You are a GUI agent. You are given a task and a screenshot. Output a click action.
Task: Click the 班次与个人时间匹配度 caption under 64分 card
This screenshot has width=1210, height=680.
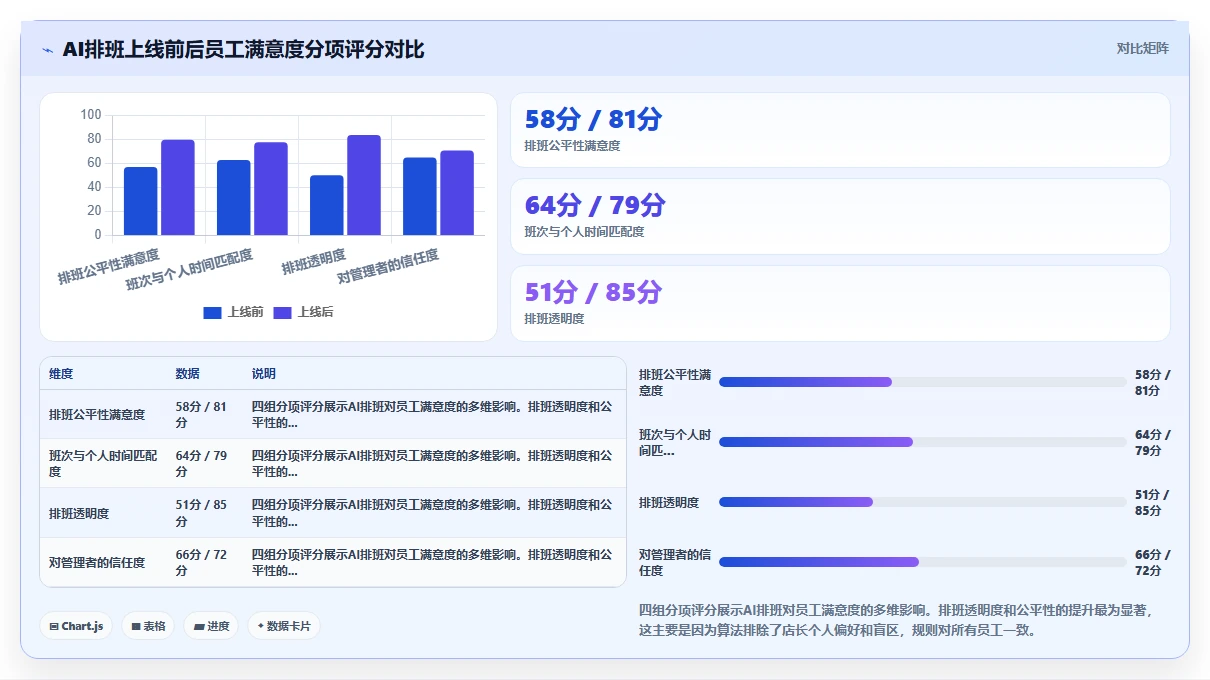pos(584,232)
